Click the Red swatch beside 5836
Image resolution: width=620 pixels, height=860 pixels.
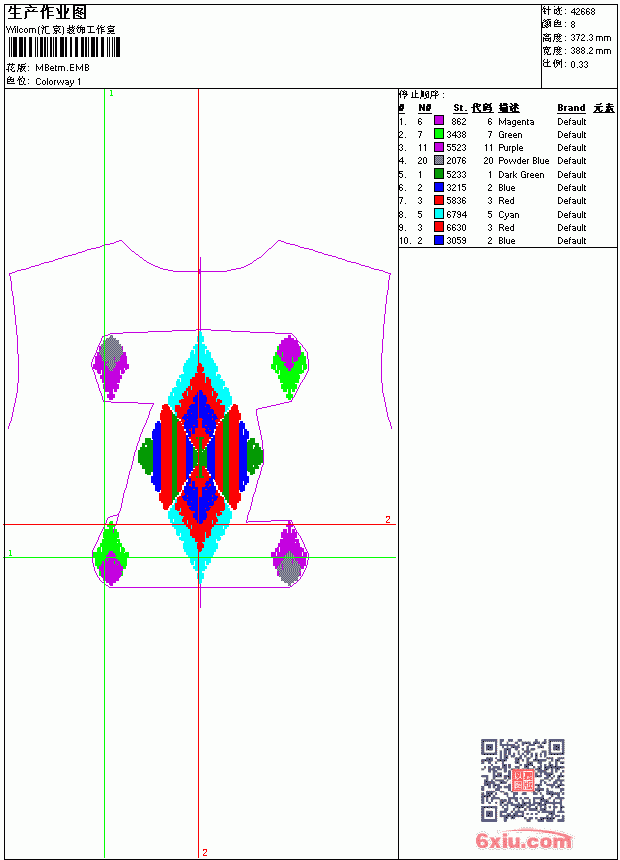pos(439,200)
